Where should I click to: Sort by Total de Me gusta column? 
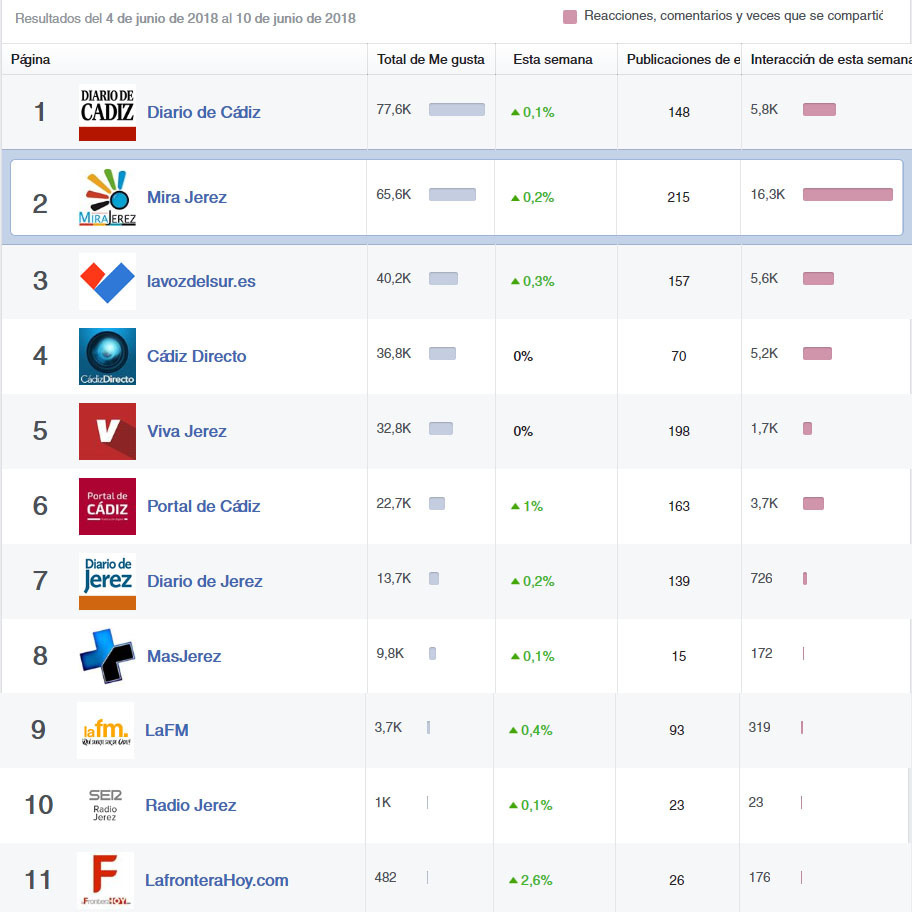[x=430, y=60]
